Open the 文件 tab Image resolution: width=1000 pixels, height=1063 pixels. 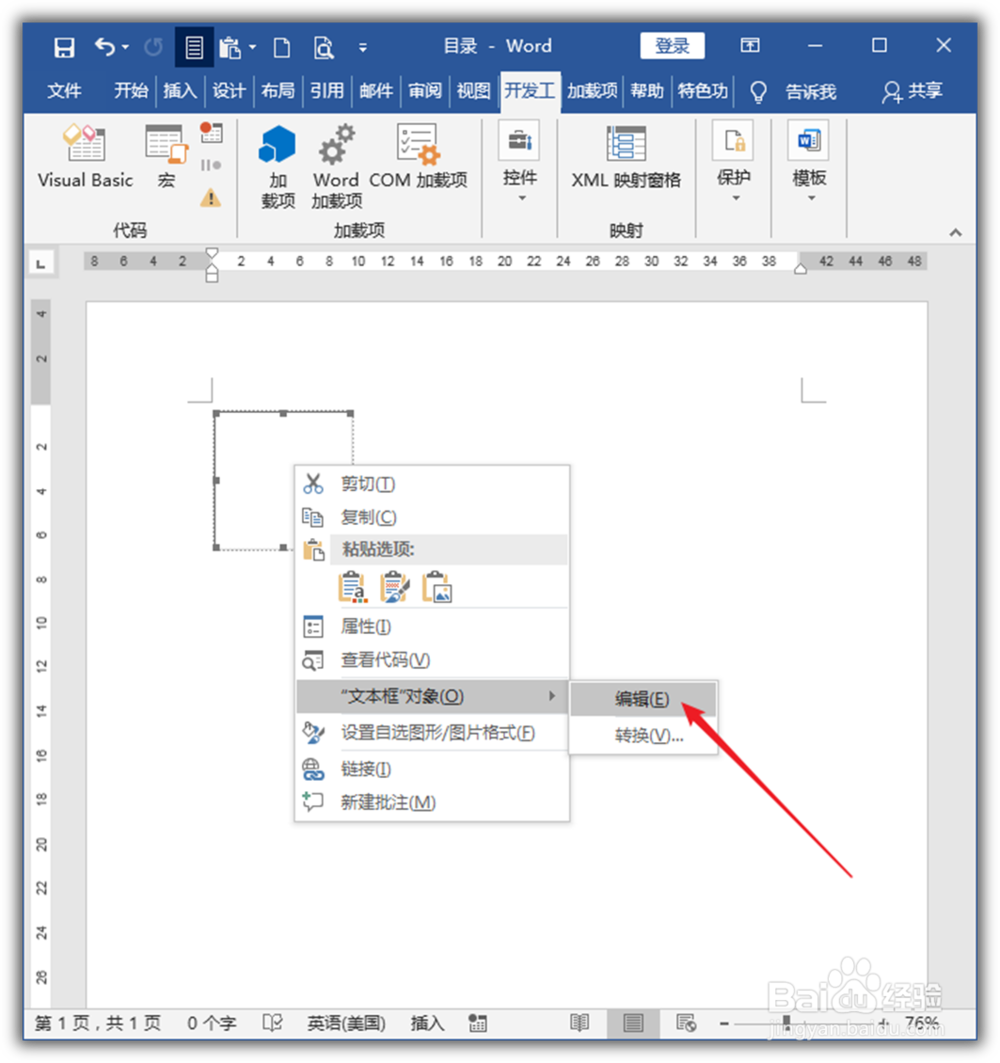coord(64,90)
